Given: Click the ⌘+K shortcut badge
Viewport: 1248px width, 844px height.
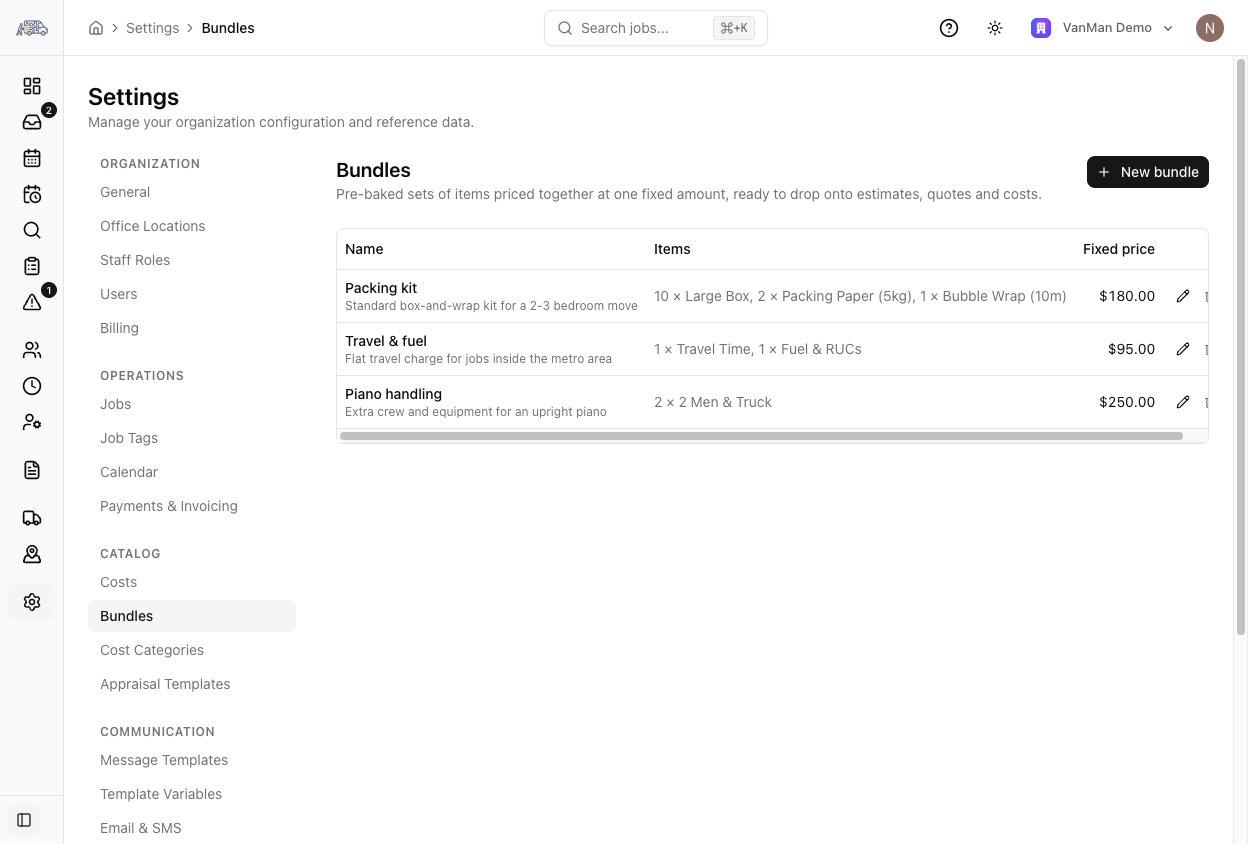Looking at the screenshot, I should coord(734,28).
